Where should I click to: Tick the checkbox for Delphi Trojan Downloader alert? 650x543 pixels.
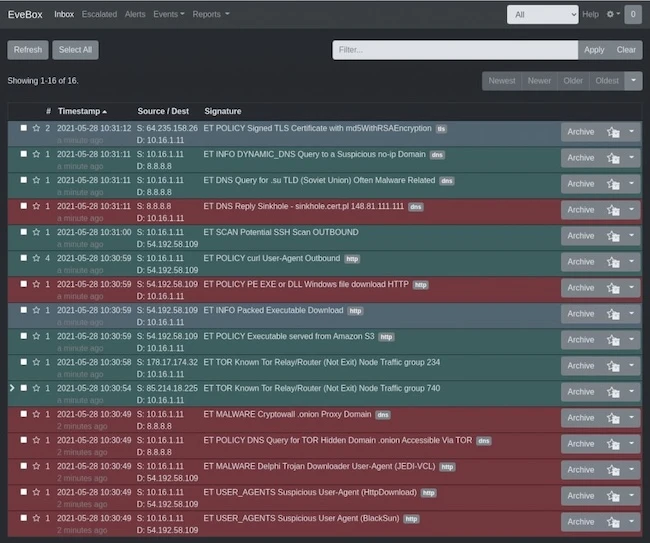pyautogui.click(x=24, y=466)
